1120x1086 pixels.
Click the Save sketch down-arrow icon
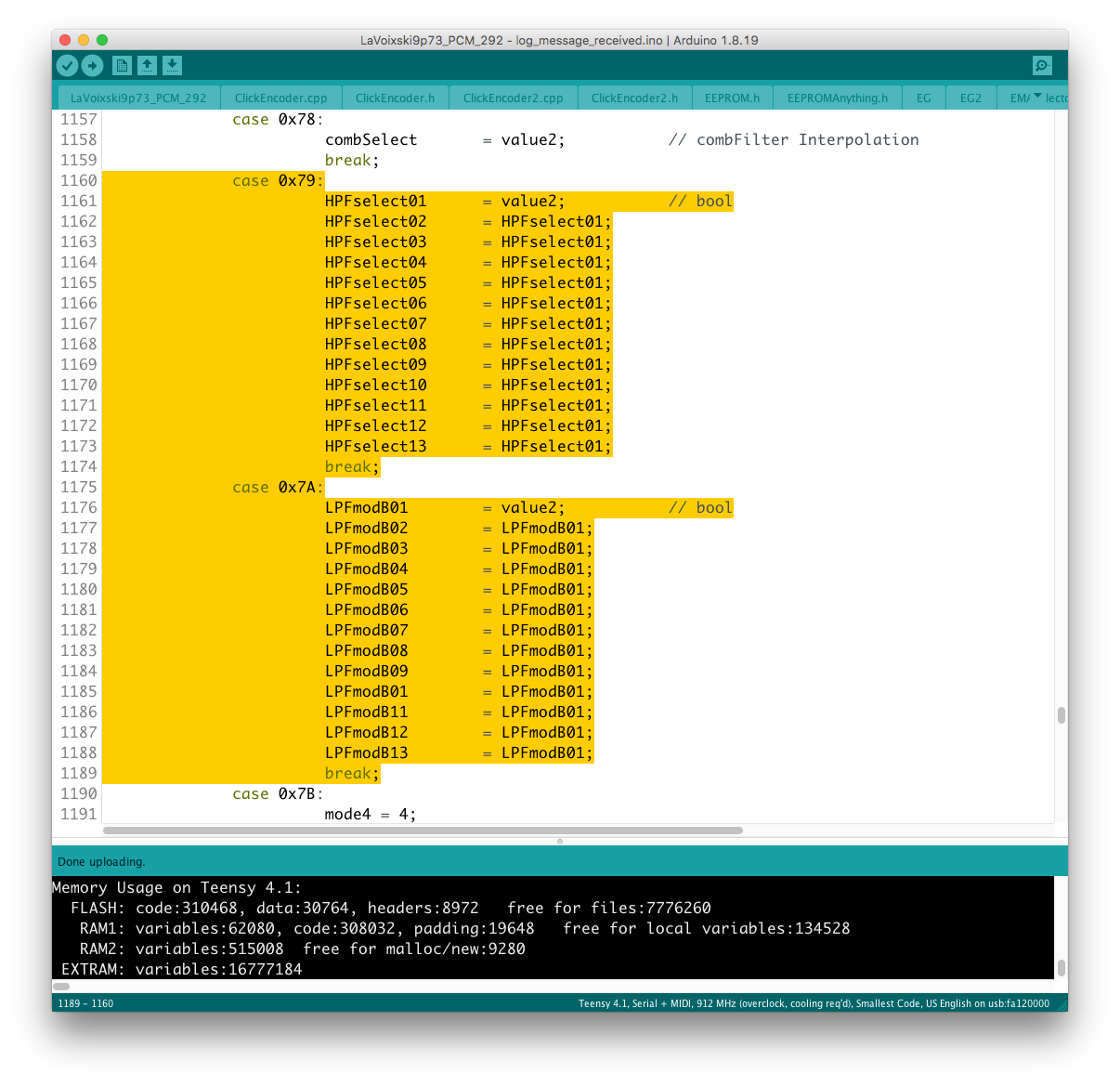pos(172,65)
